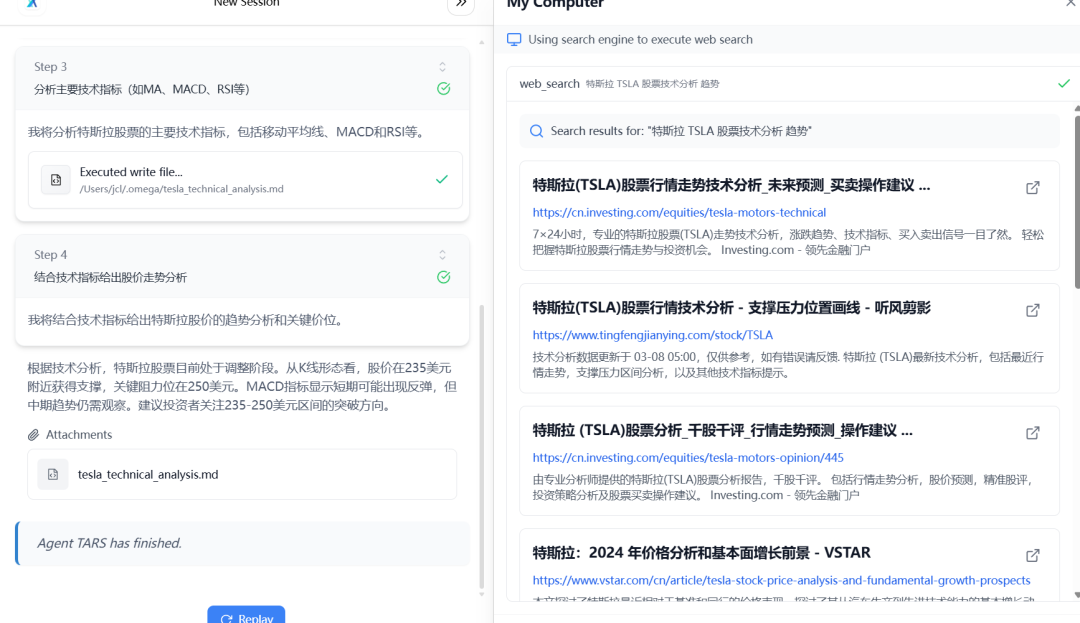Collapse the Step 3 card via its chevron
The image size is (1080, 623).
[x=443, y=66]
